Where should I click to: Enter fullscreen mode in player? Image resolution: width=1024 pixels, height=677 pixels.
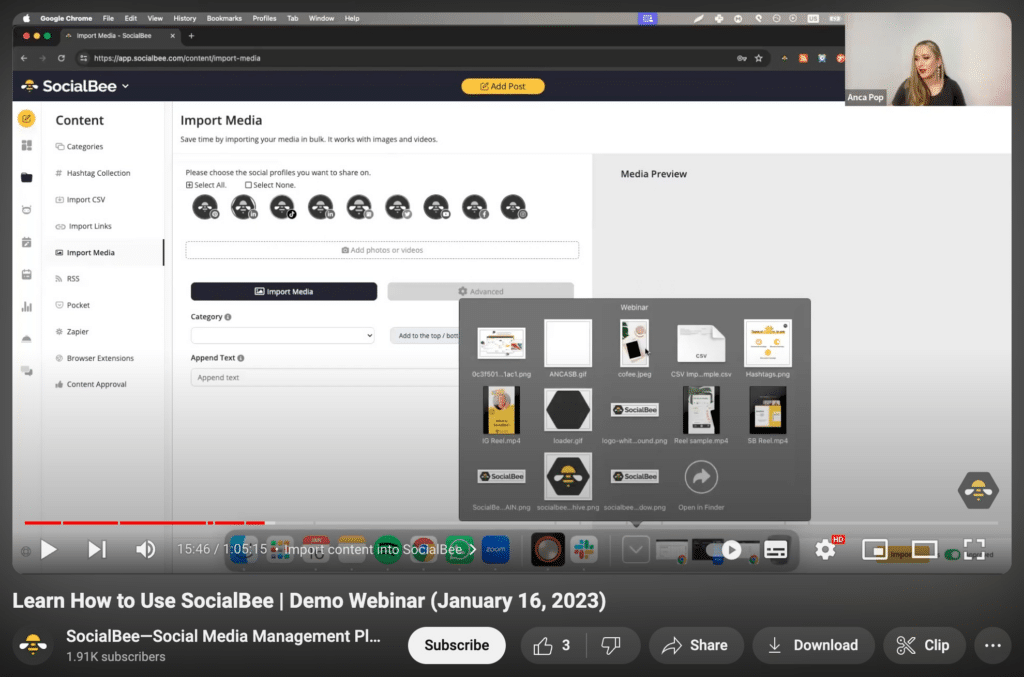[974, 550]
